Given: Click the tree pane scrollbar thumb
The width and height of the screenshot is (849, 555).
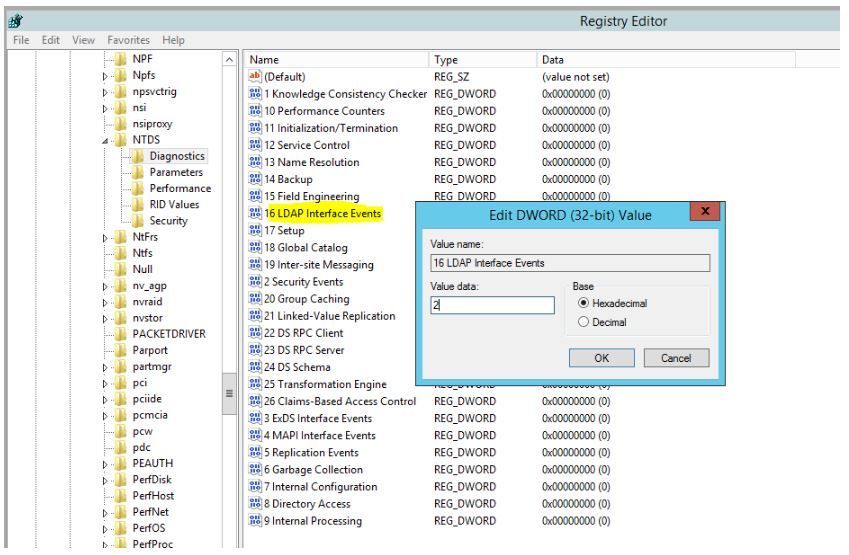Looking at the screenshot, I should (x=229, y=394).
